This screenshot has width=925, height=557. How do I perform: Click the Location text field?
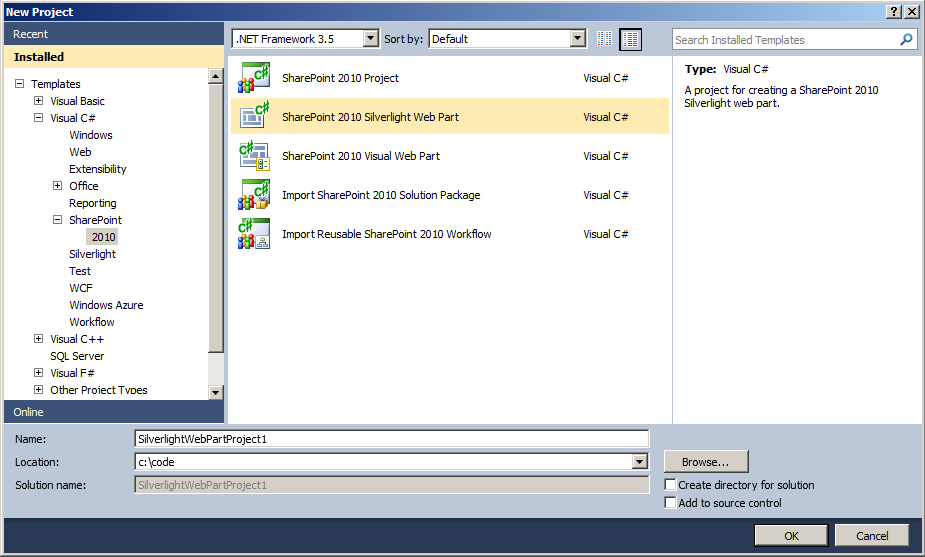pos(383,462)
